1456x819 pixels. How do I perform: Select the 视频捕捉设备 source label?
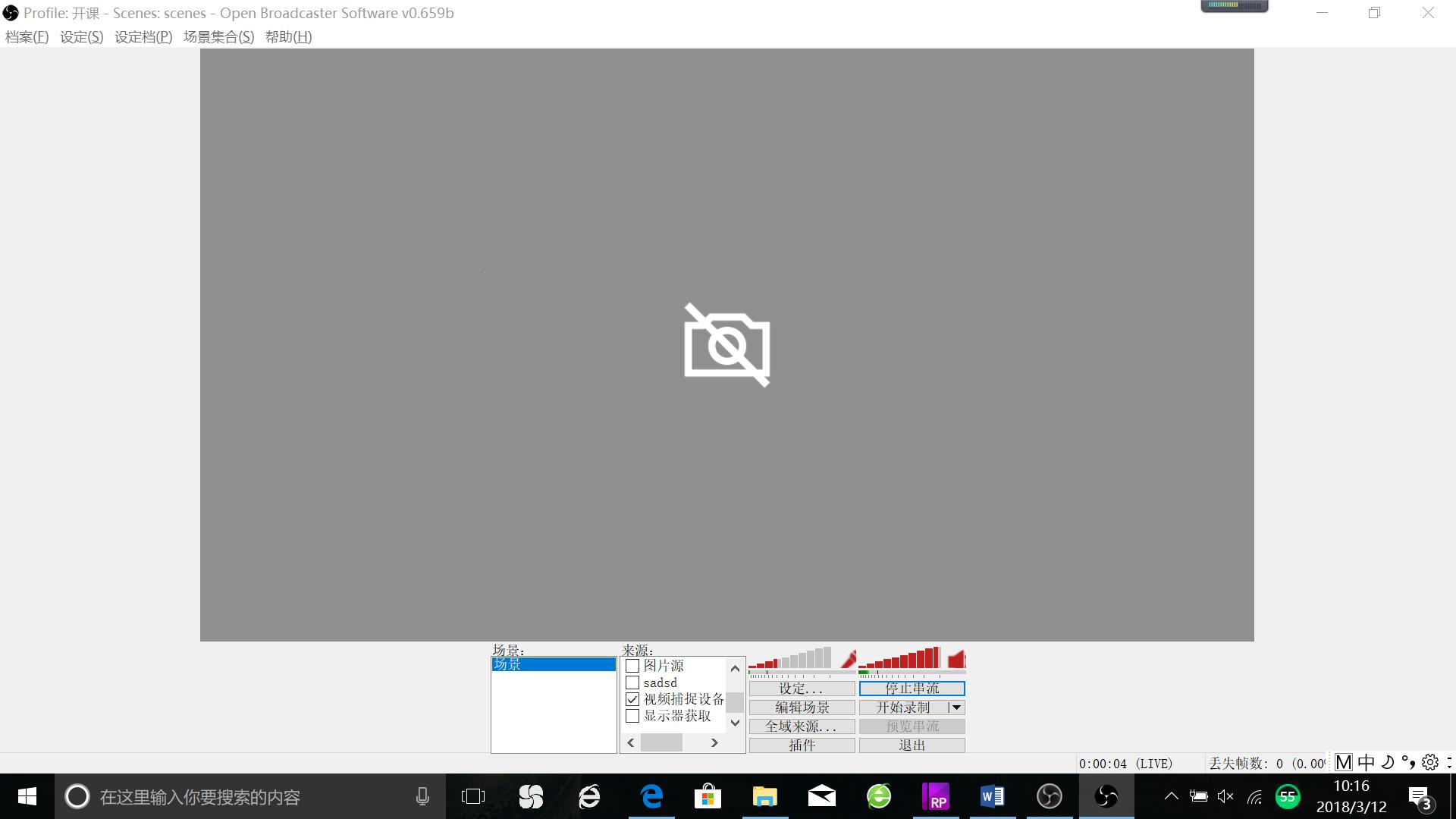coord(684,699)
